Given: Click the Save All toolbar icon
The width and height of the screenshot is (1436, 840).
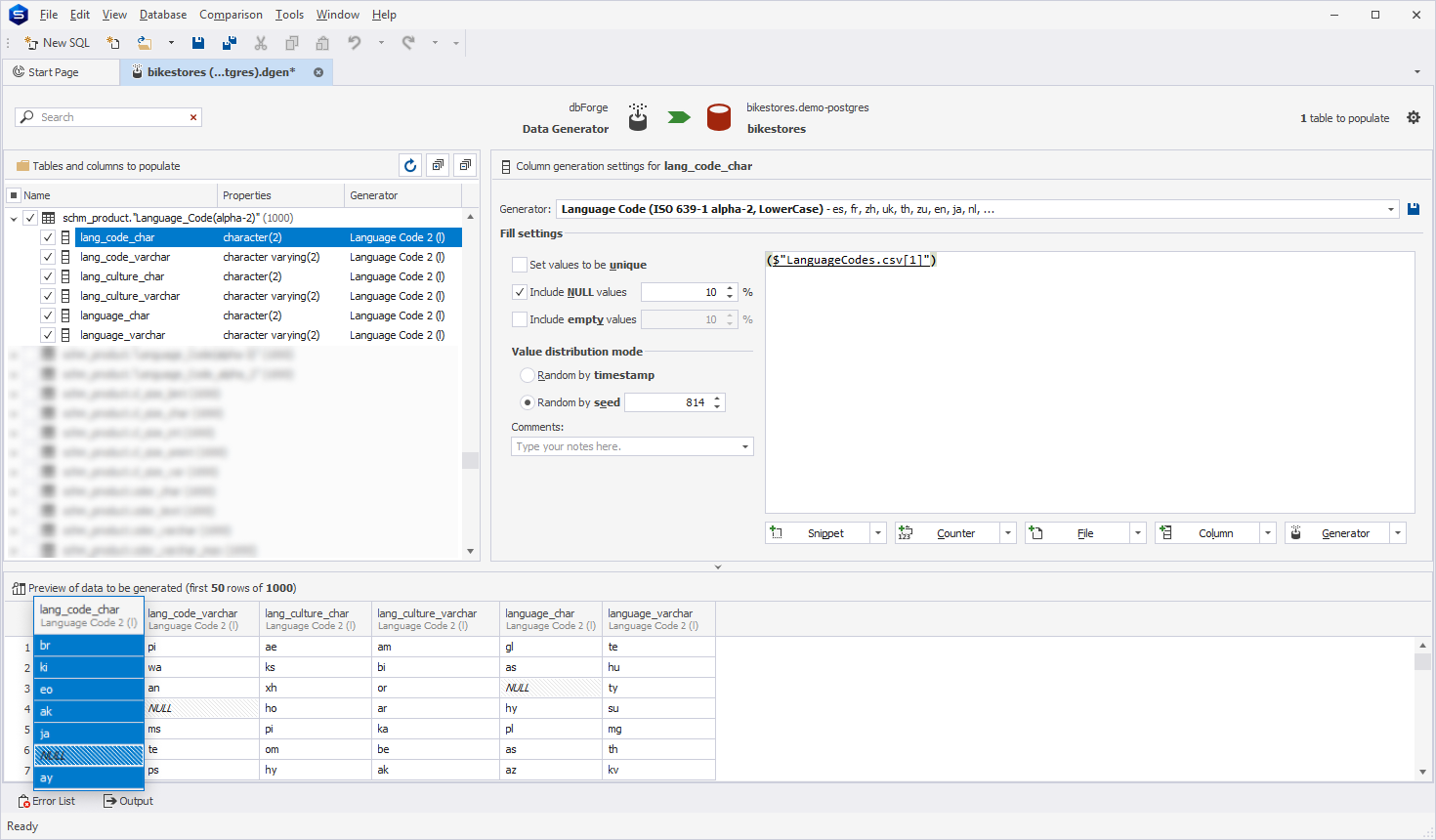Looking at the screenshot, I should (x=230, y=43).
